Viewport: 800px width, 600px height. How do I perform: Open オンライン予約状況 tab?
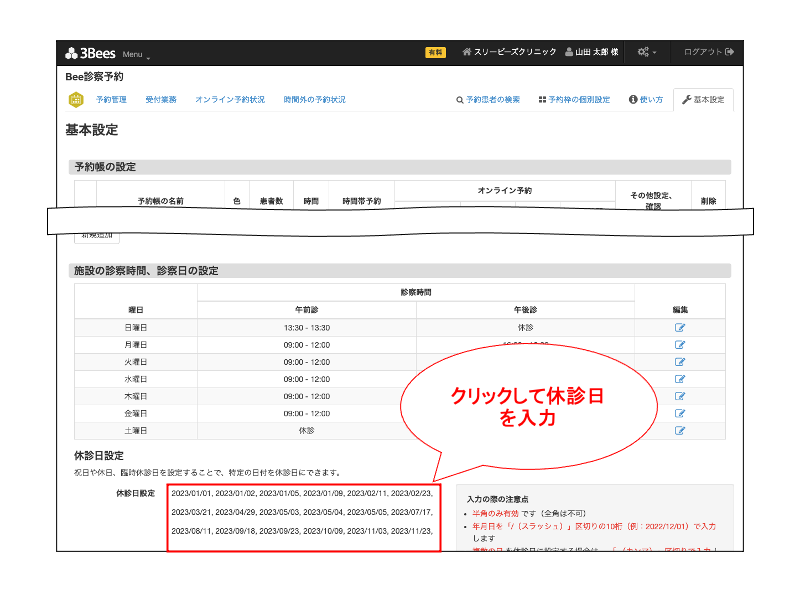pyautogui.click(x=230, y=100)
